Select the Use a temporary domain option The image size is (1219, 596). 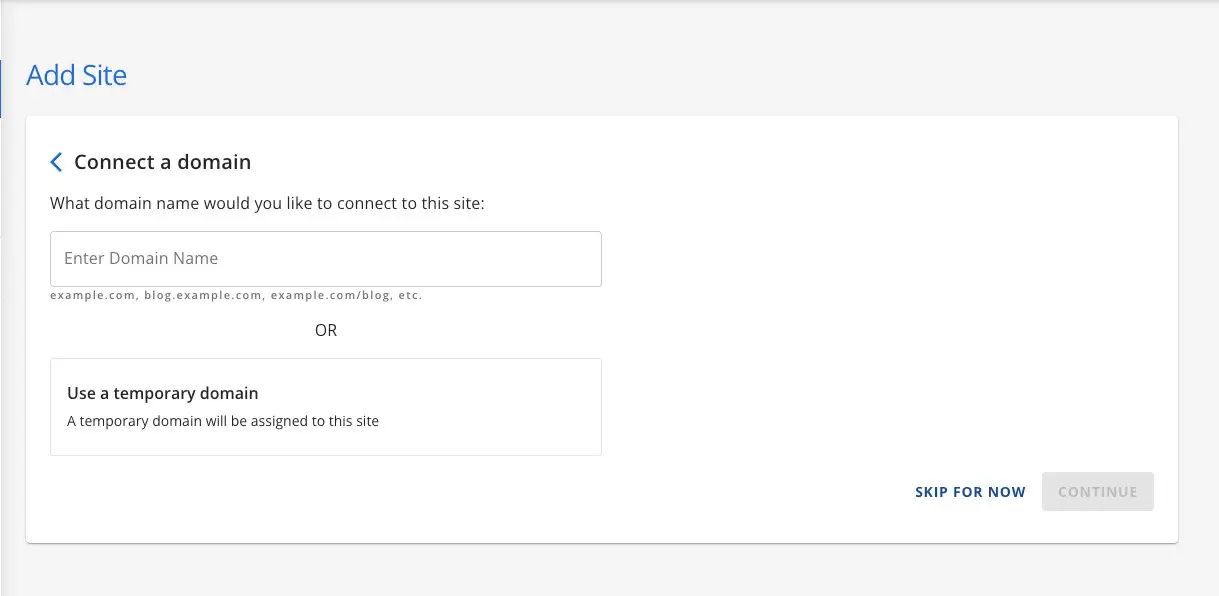click(326, 407)
